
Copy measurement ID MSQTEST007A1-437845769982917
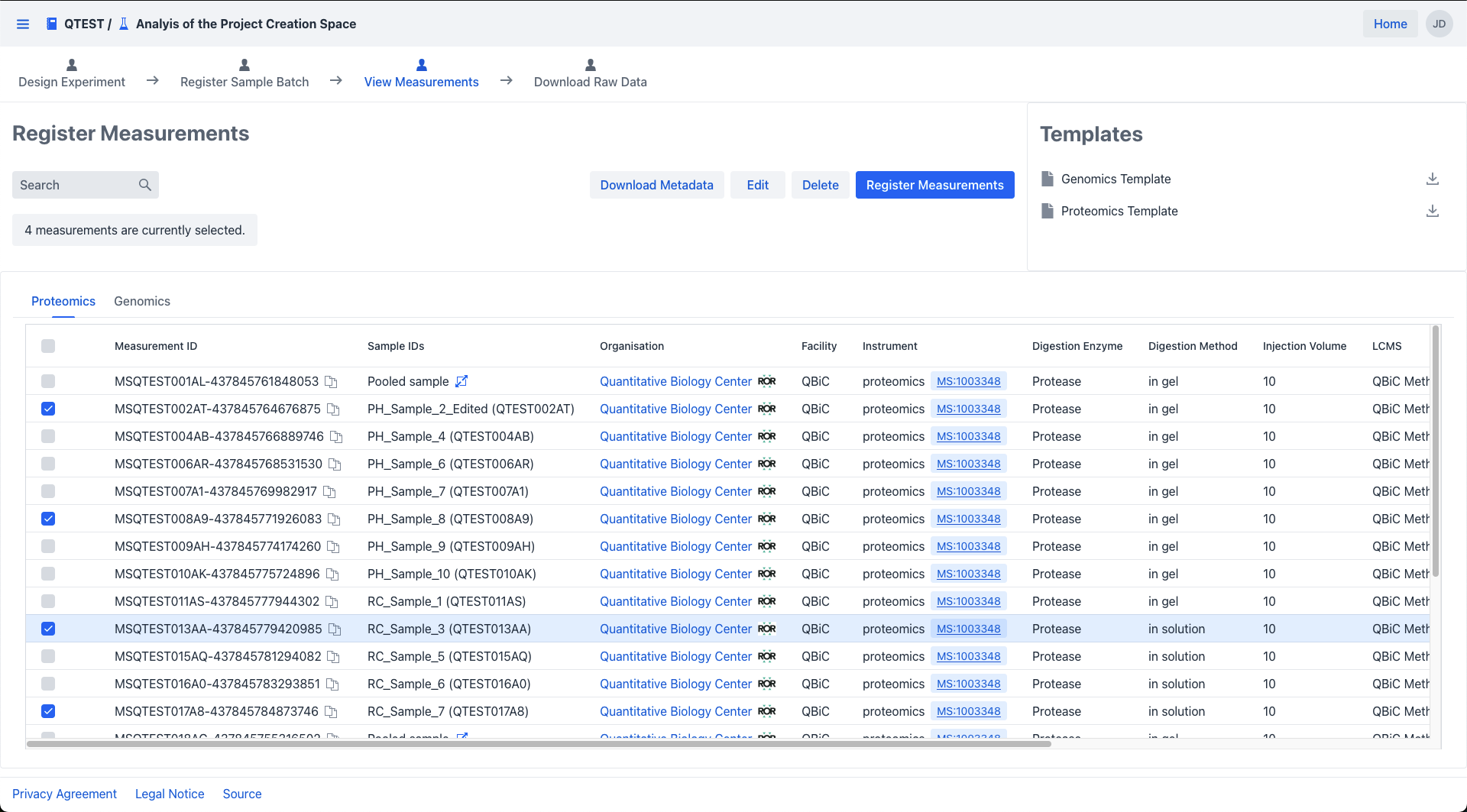pyautogui.click(x=329, y=492)
